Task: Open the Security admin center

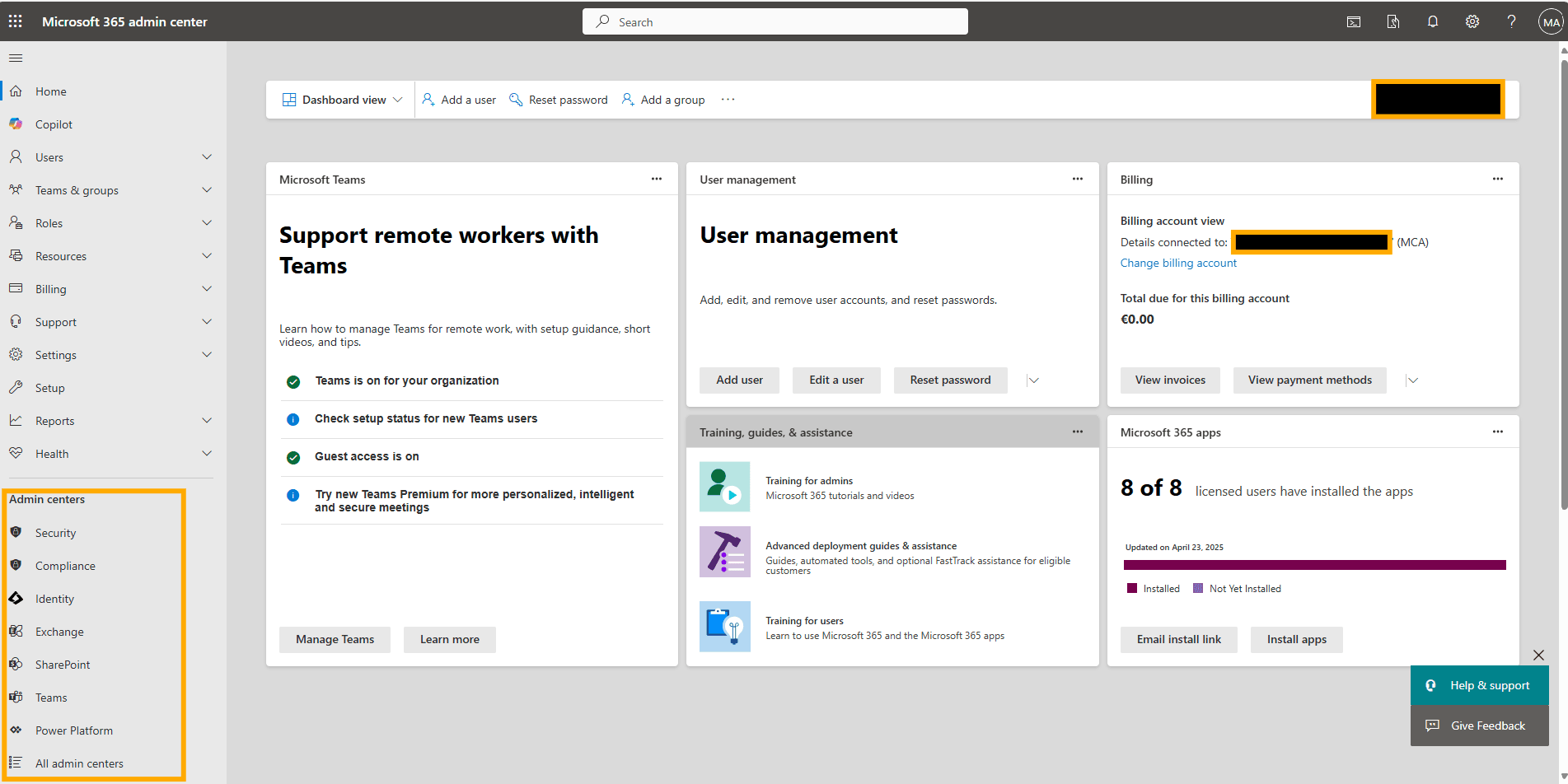Action: tap(55, 532)
